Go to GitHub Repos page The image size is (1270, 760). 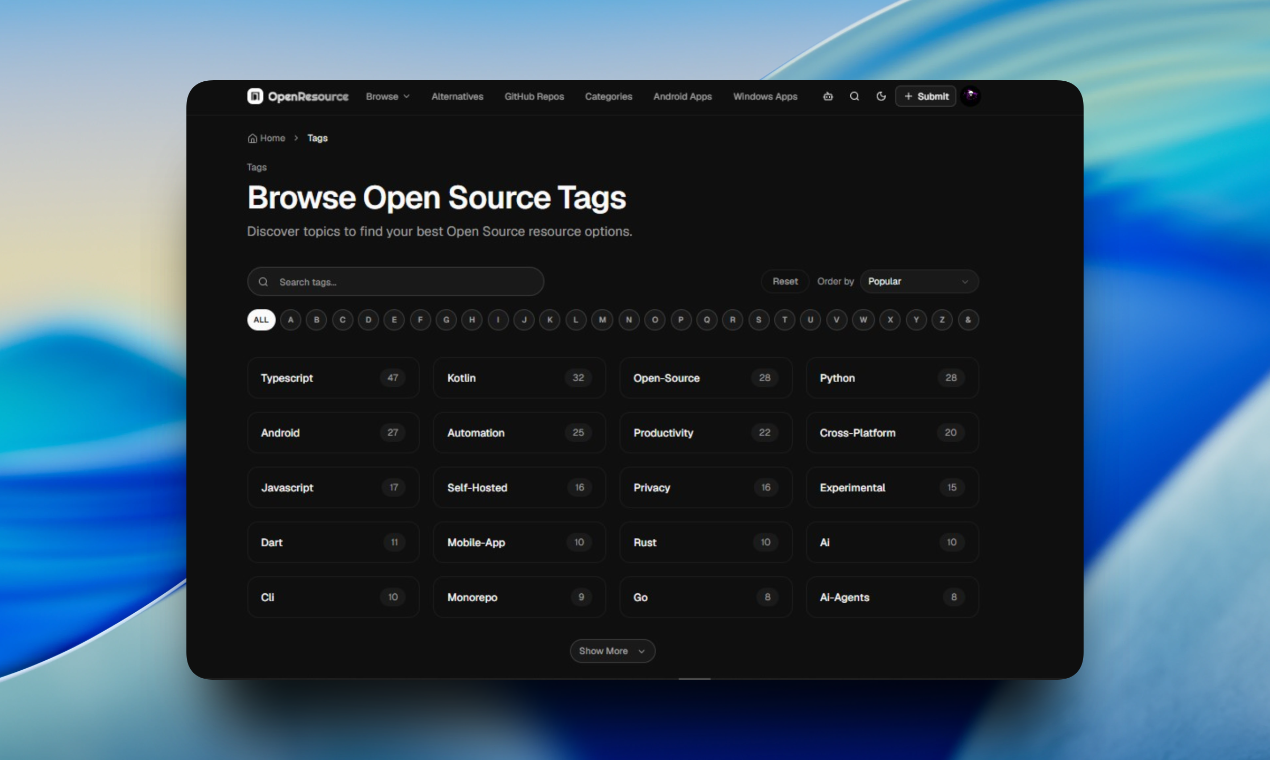tap(534, 96)
